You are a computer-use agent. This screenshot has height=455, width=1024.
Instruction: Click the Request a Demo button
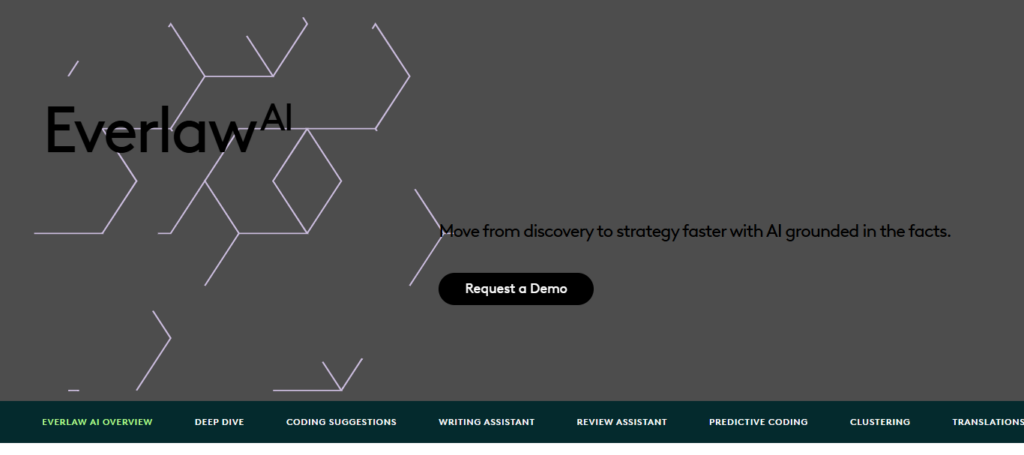pos(515,289)
